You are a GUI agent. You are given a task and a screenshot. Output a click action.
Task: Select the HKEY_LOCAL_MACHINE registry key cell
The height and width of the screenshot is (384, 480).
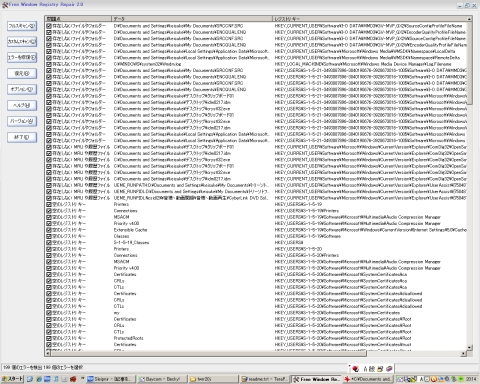click(x=363, y=64)
